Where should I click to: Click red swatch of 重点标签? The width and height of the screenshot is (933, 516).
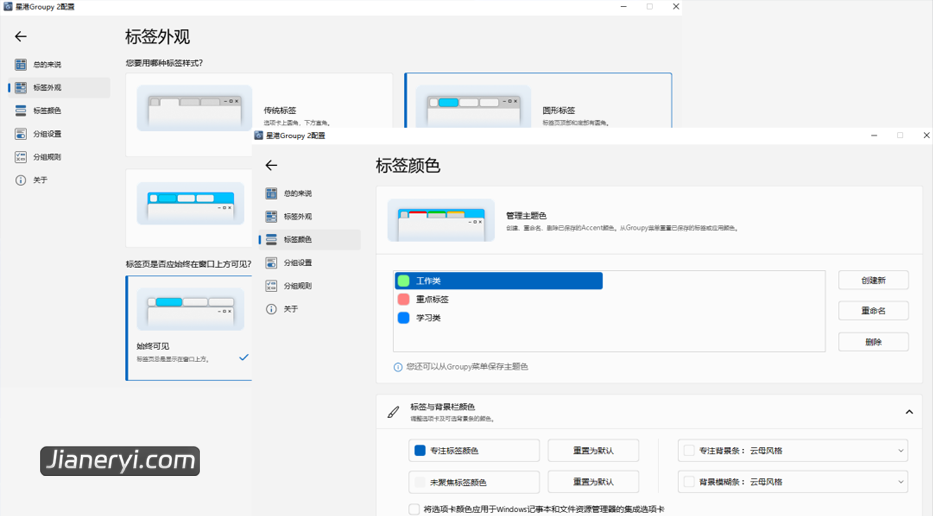coord(403,299)
